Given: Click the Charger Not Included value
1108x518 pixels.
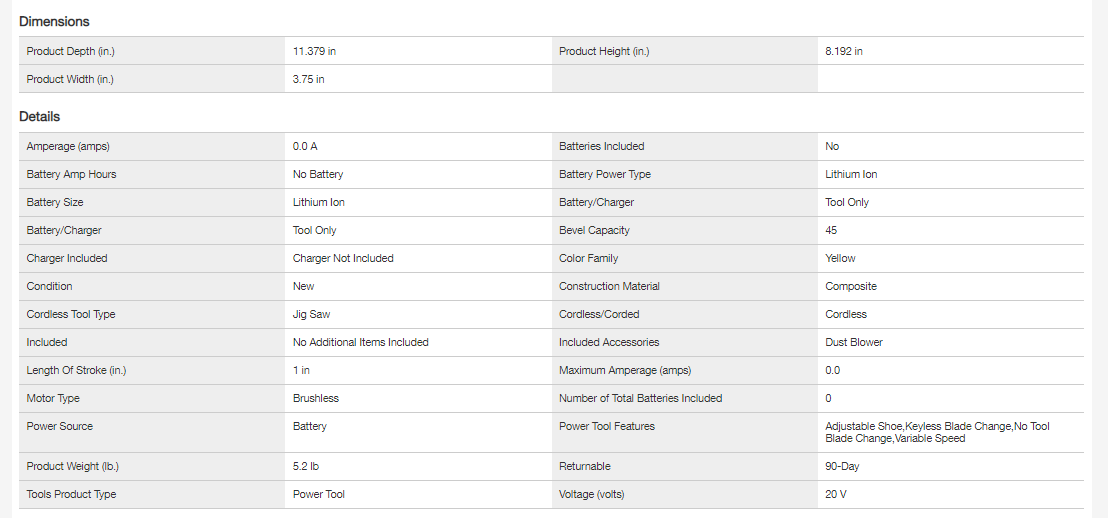Looking at the screenshot, I should [x=343, y=258].
